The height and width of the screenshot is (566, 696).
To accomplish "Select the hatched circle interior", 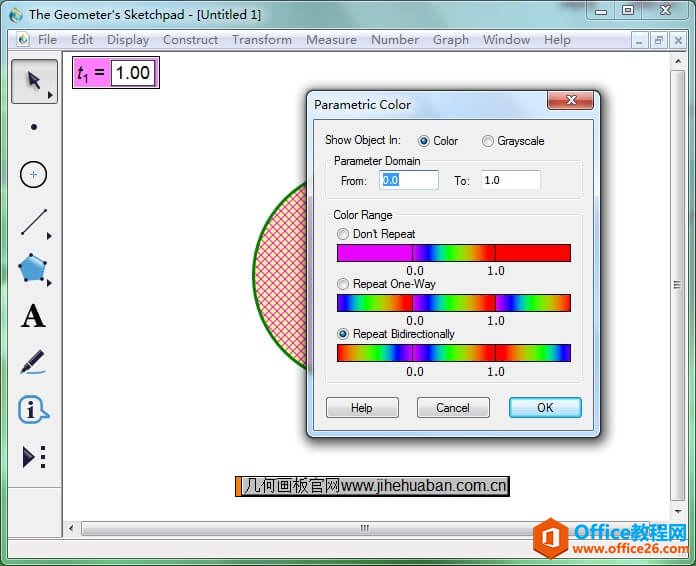I will pos(283,274).
